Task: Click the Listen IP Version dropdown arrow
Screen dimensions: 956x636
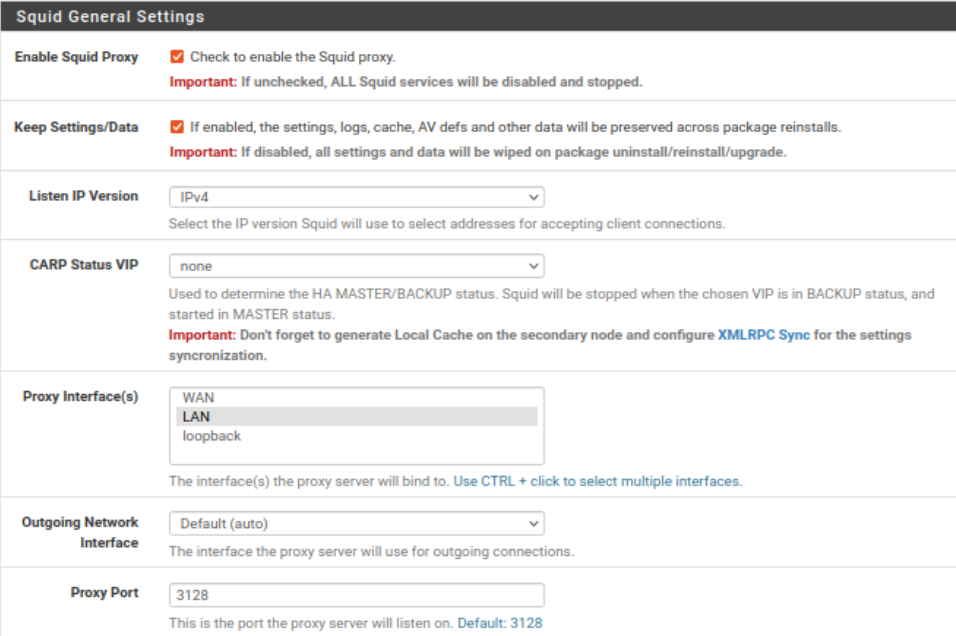Action: pos(533,197)
